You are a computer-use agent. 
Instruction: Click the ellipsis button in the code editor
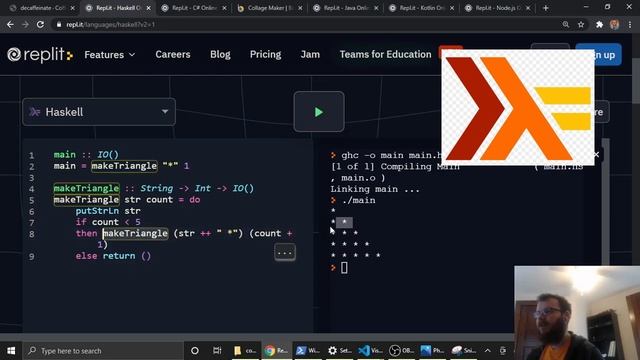[x=284, y=252]
